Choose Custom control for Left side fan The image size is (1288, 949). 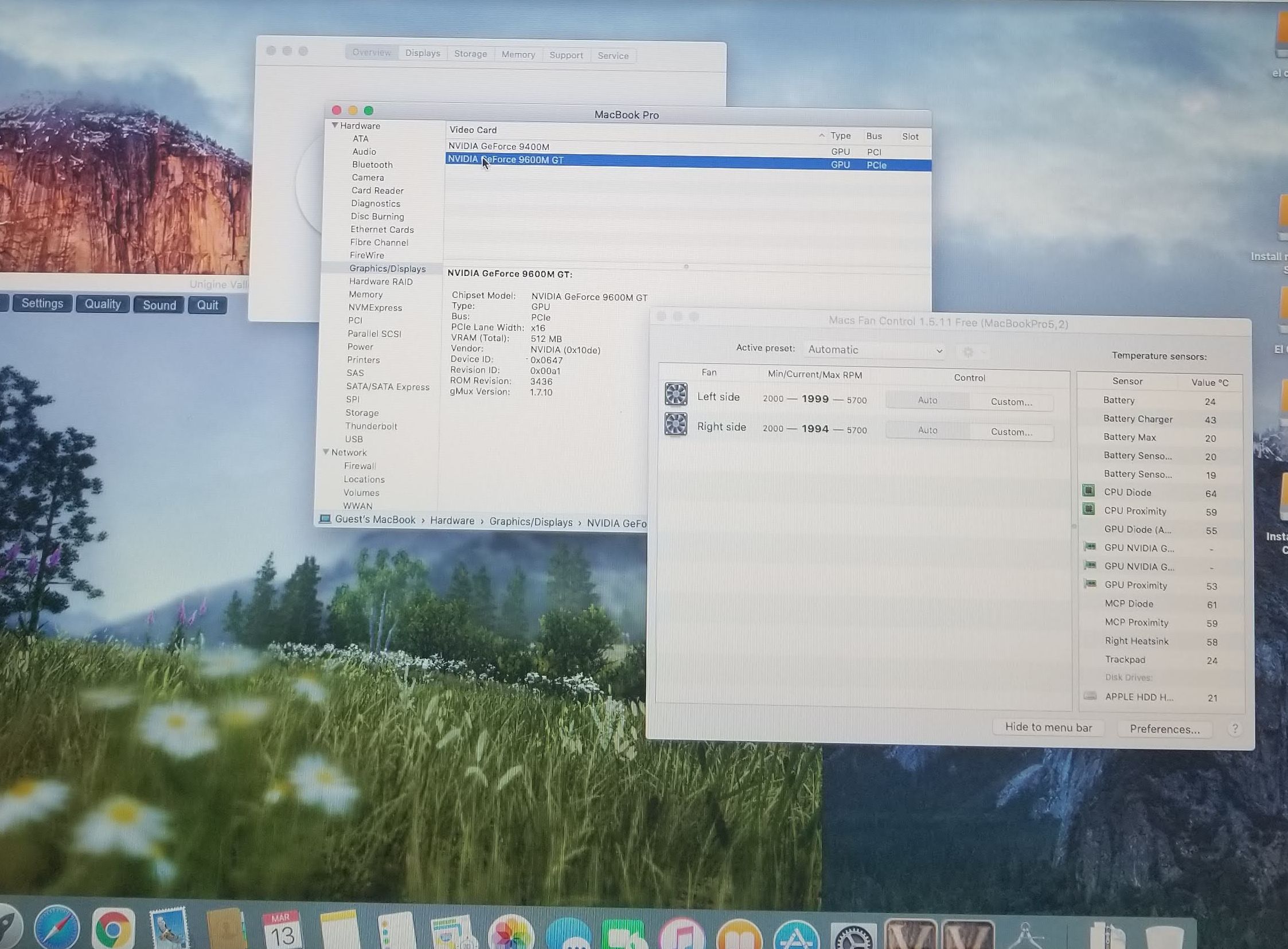[x=1011, y=402]
